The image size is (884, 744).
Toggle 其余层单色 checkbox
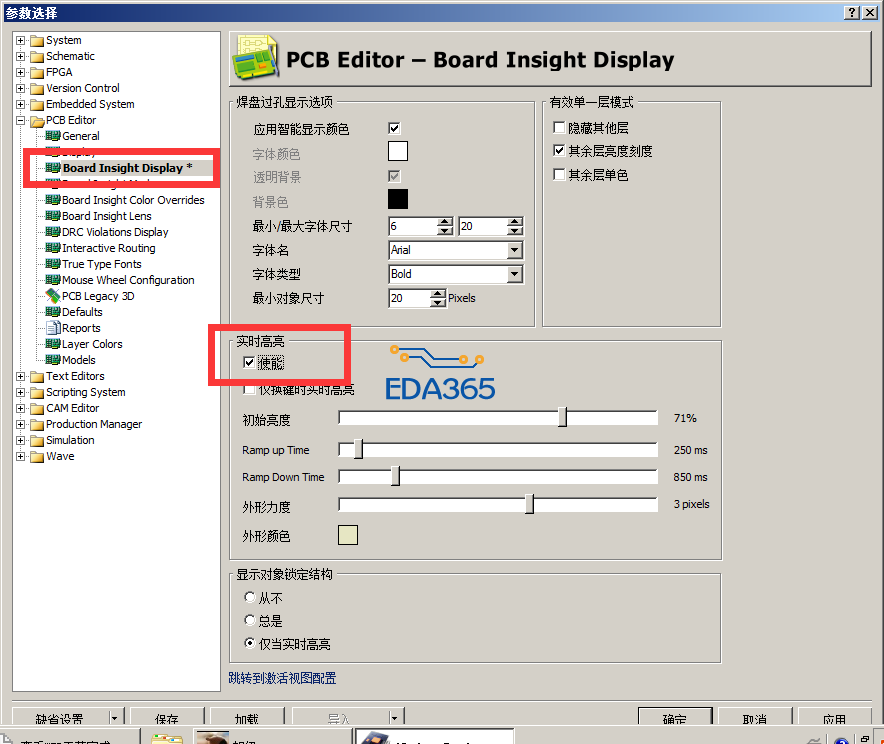click(559, 175)
